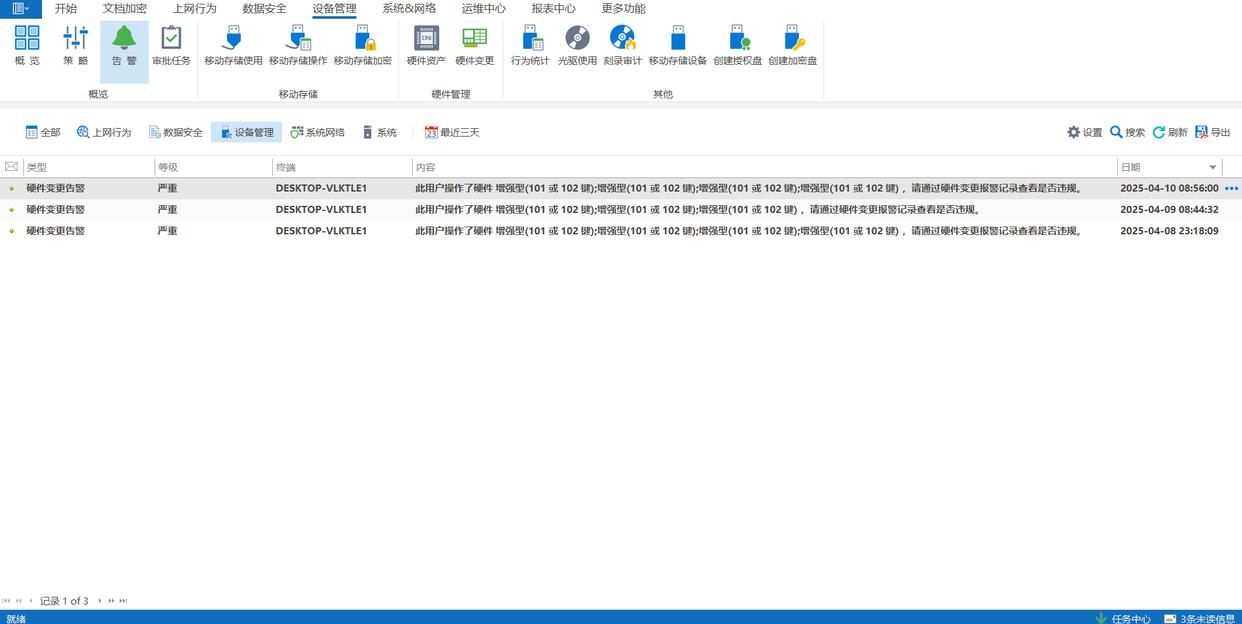The height and width of the screenshot is (624, 1242).
Task: Switch to 运维中心 ribbon tab
Action: (x=484, y=8)
